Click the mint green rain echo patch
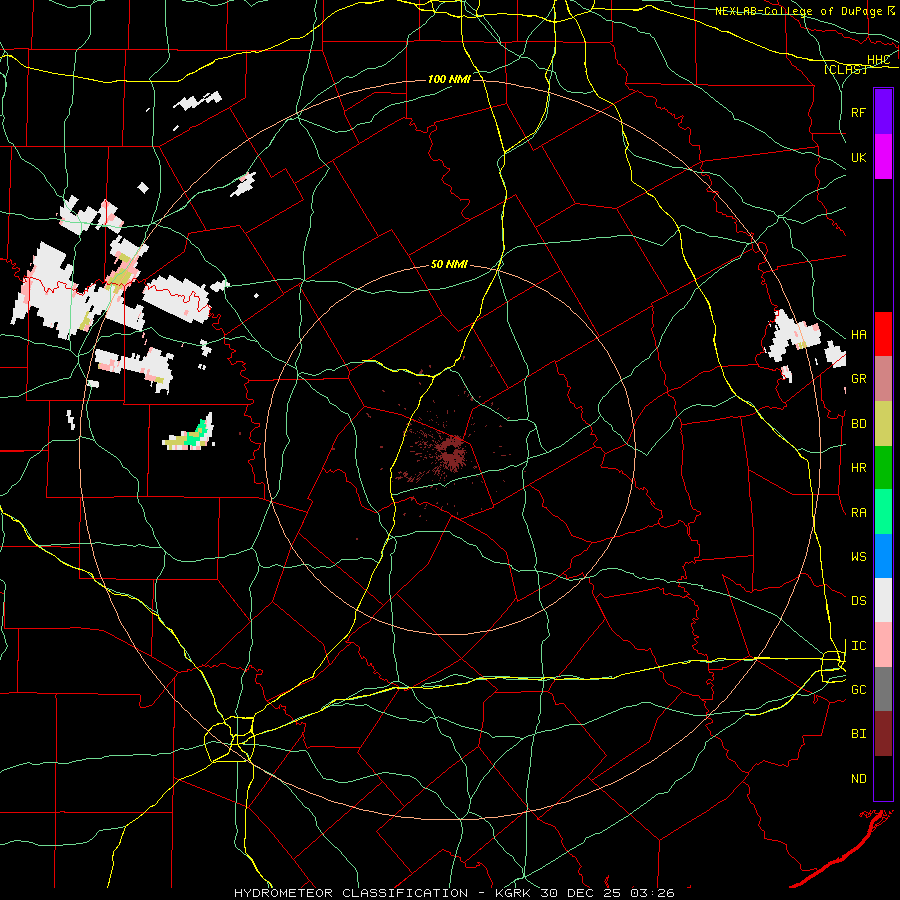This screenshot has width=900, height=900. (199, 435)
